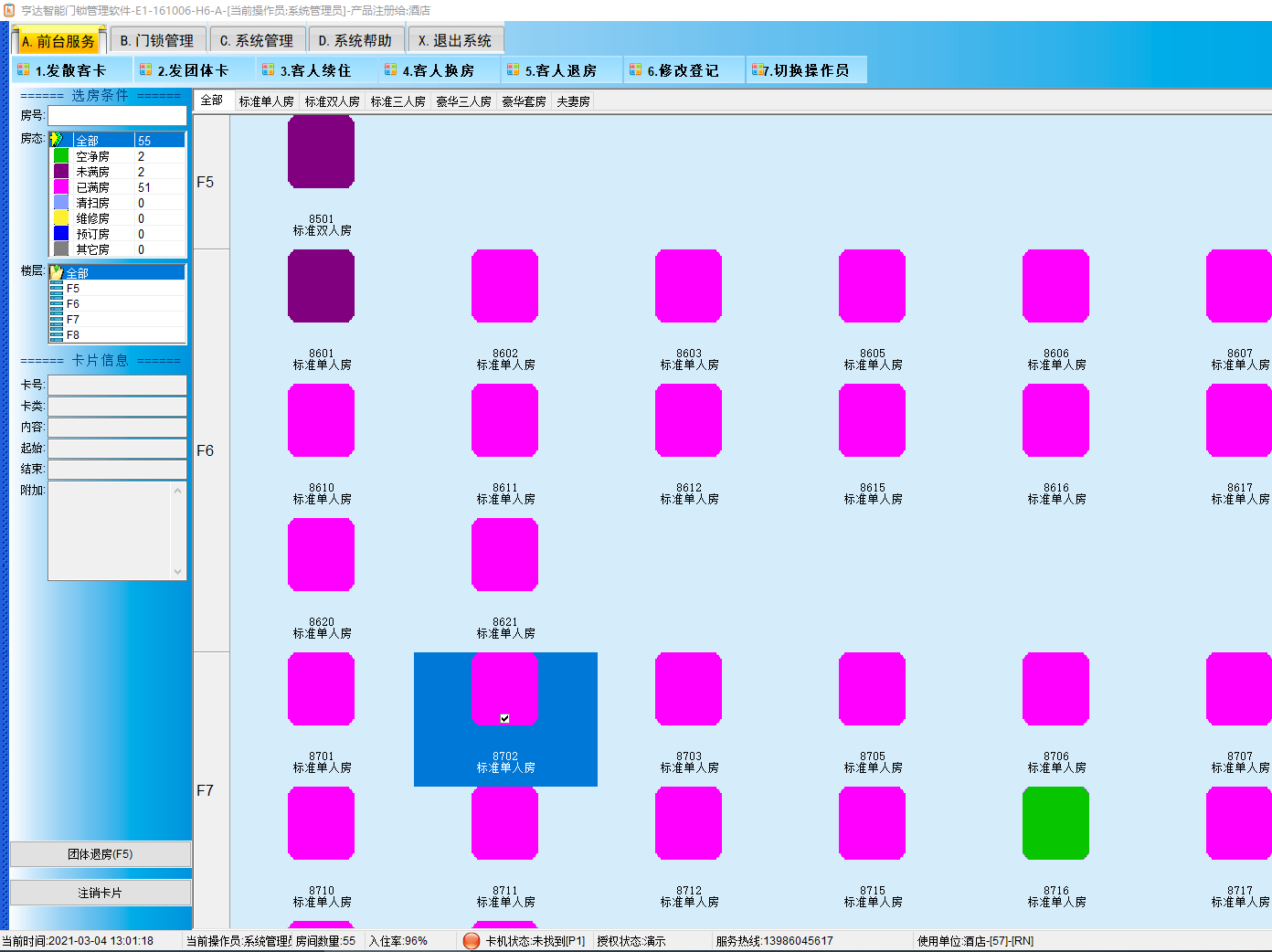Select 其它房 status row
Image resolution: width=1272 pixels, height=952 pixels.
pyautogui.click(x=118, y=249)
